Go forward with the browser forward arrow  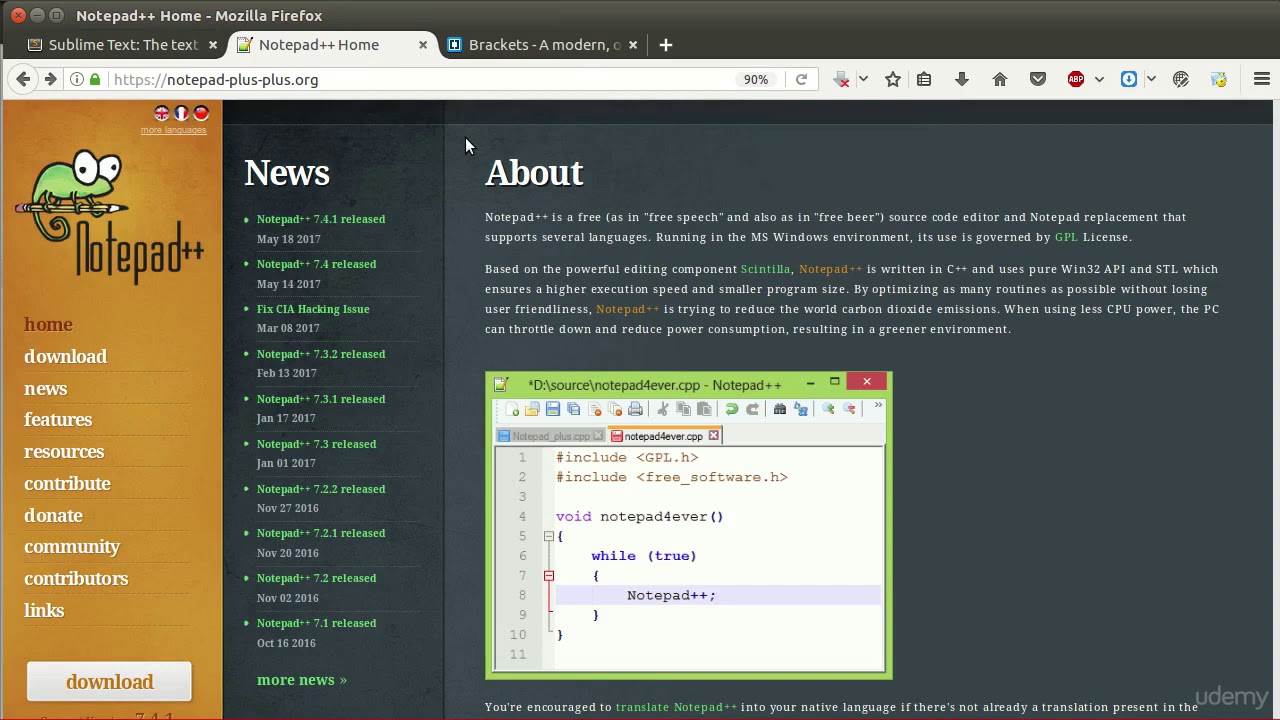click(x=50, y=79)
